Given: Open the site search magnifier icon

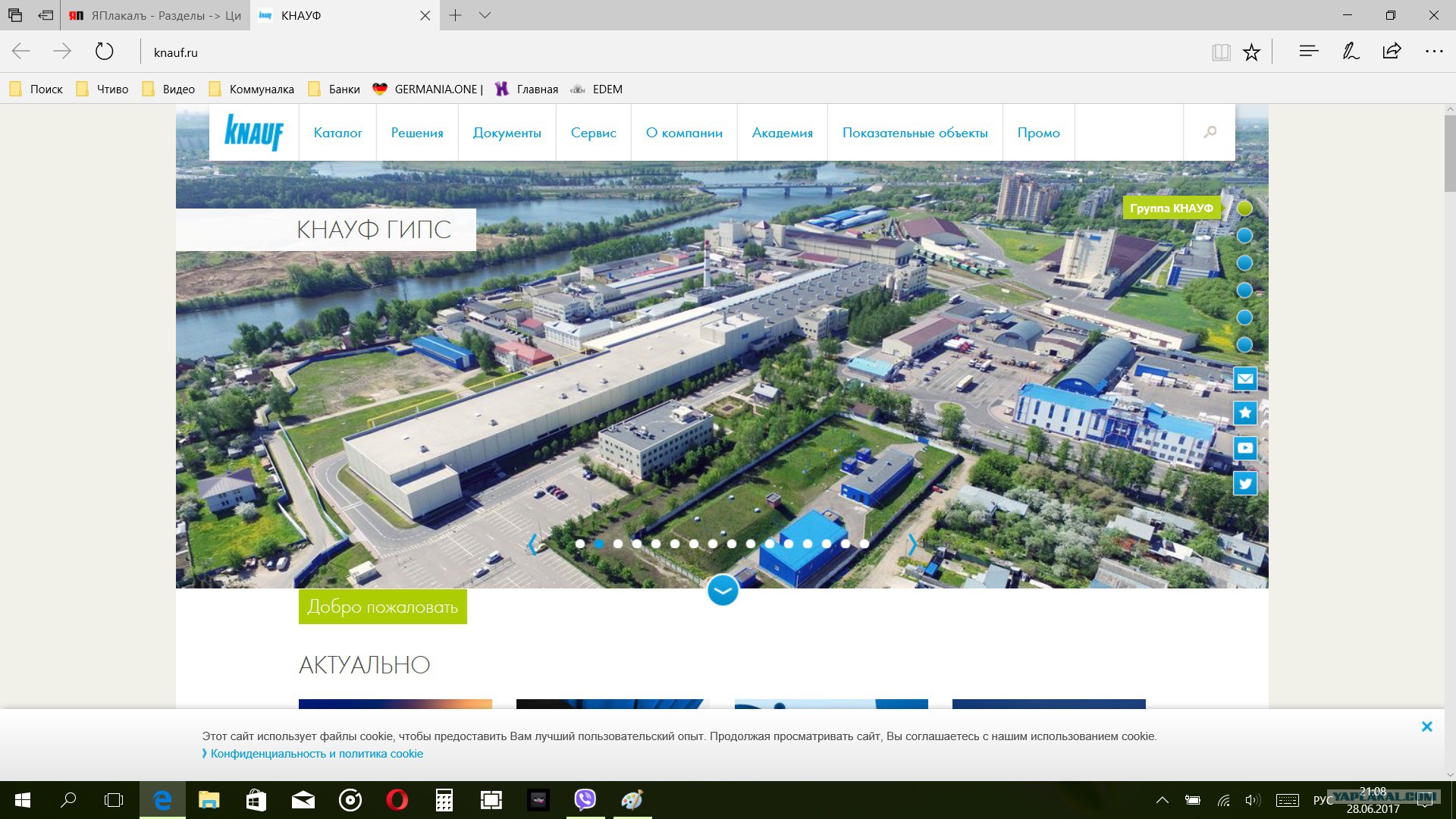Looking at the screenshot, I should coord(1210,132).
